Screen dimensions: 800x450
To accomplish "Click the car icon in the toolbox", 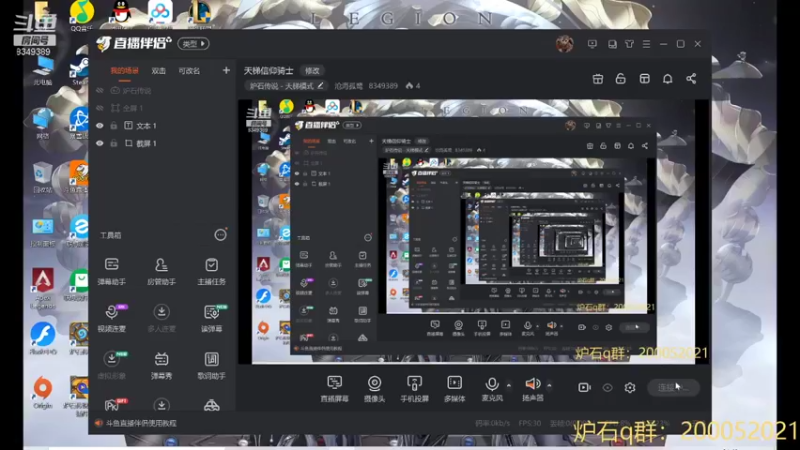I will tap(211, 406).
